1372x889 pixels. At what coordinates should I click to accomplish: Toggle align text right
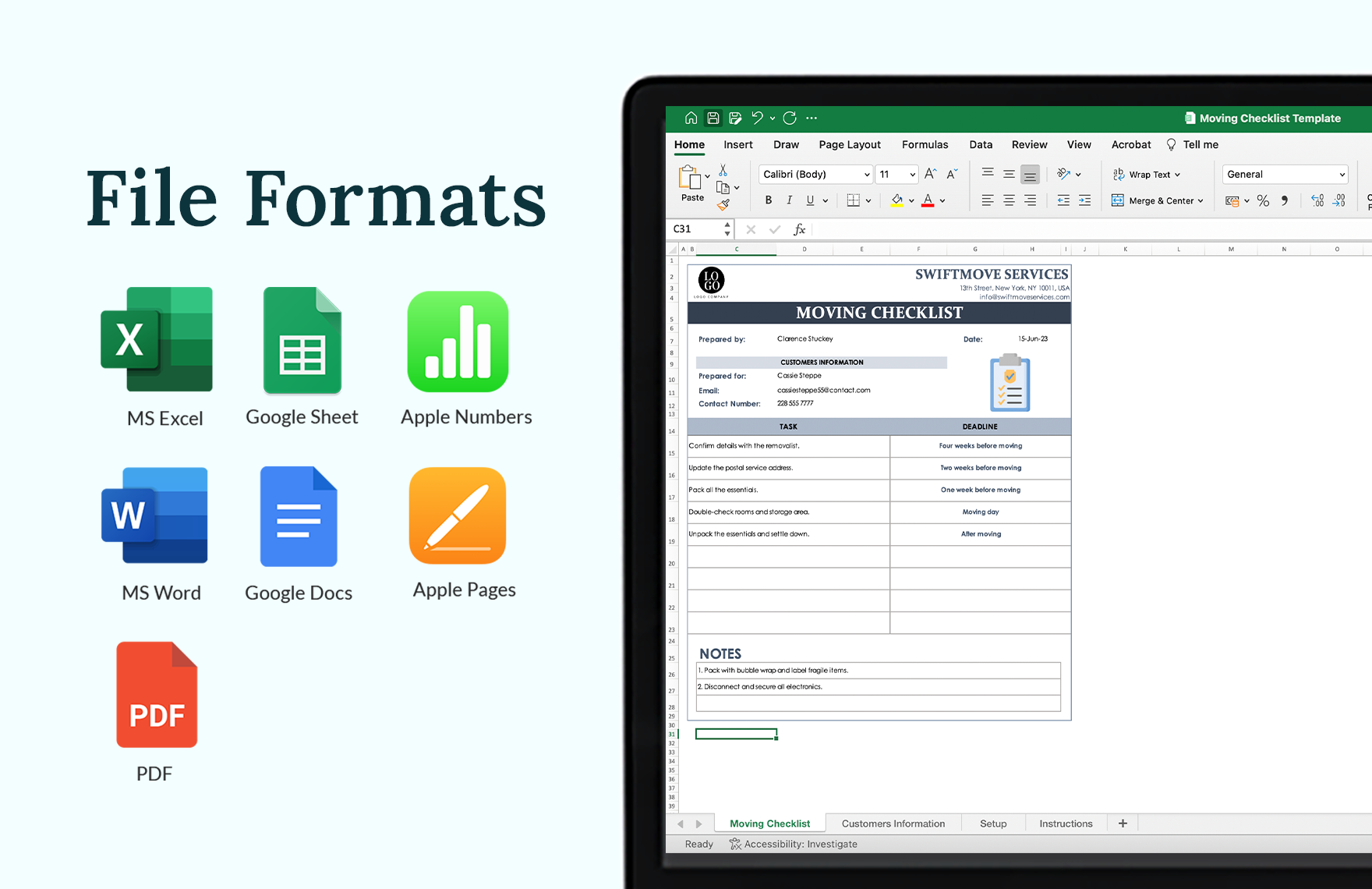[x=1030, y=200]
